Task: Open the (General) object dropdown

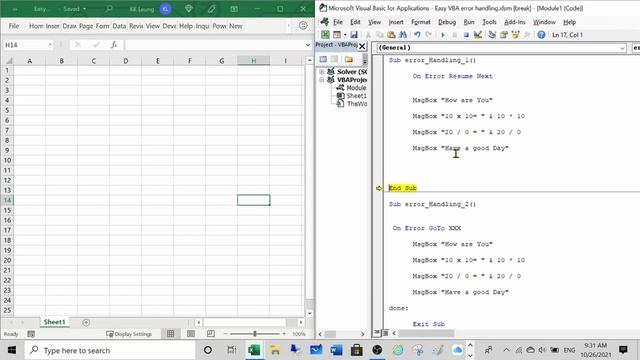Action: click(x=622, y=48)
